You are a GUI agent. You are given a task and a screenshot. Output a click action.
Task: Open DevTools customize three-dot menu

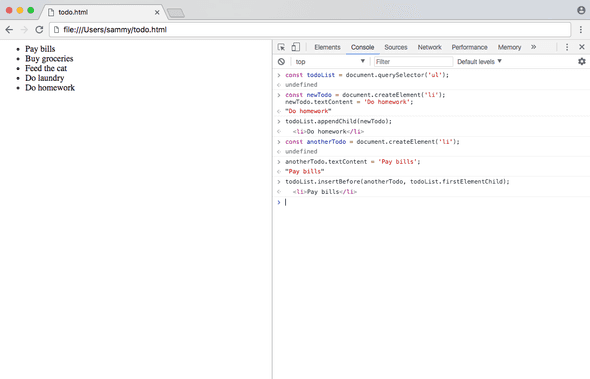tap(567, 47)
